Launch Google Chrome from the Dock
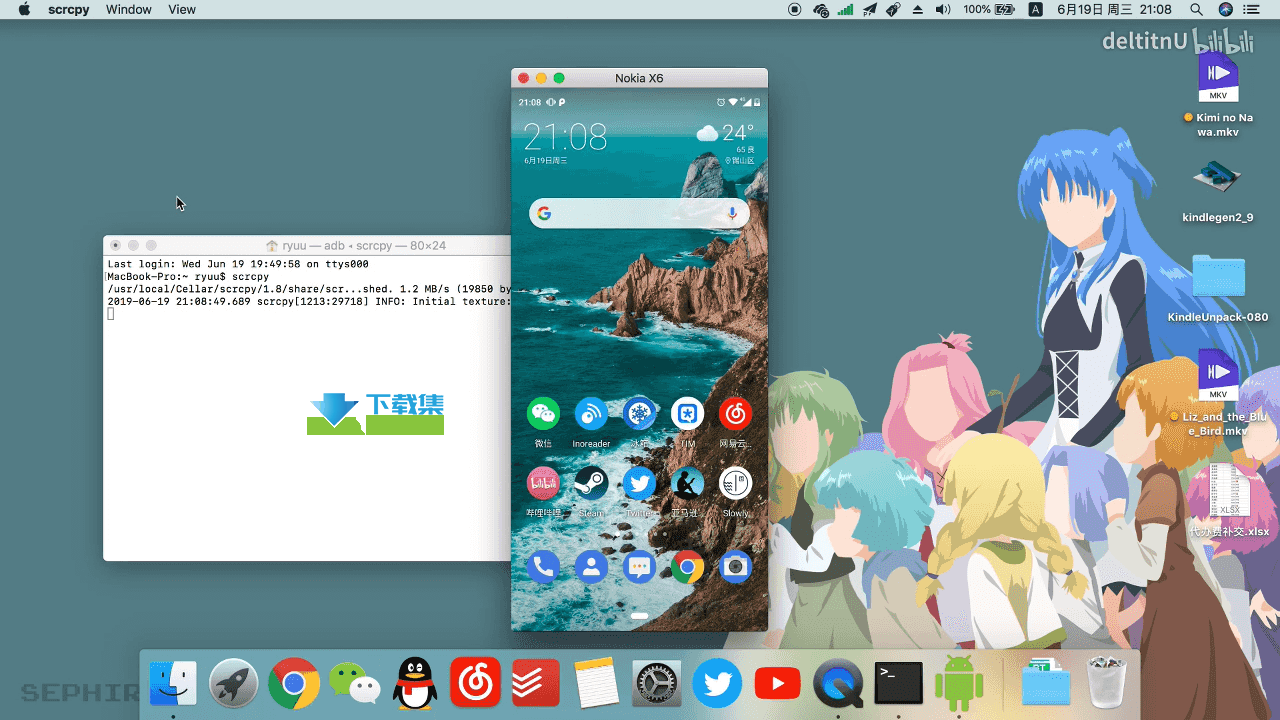 (294, 684)
